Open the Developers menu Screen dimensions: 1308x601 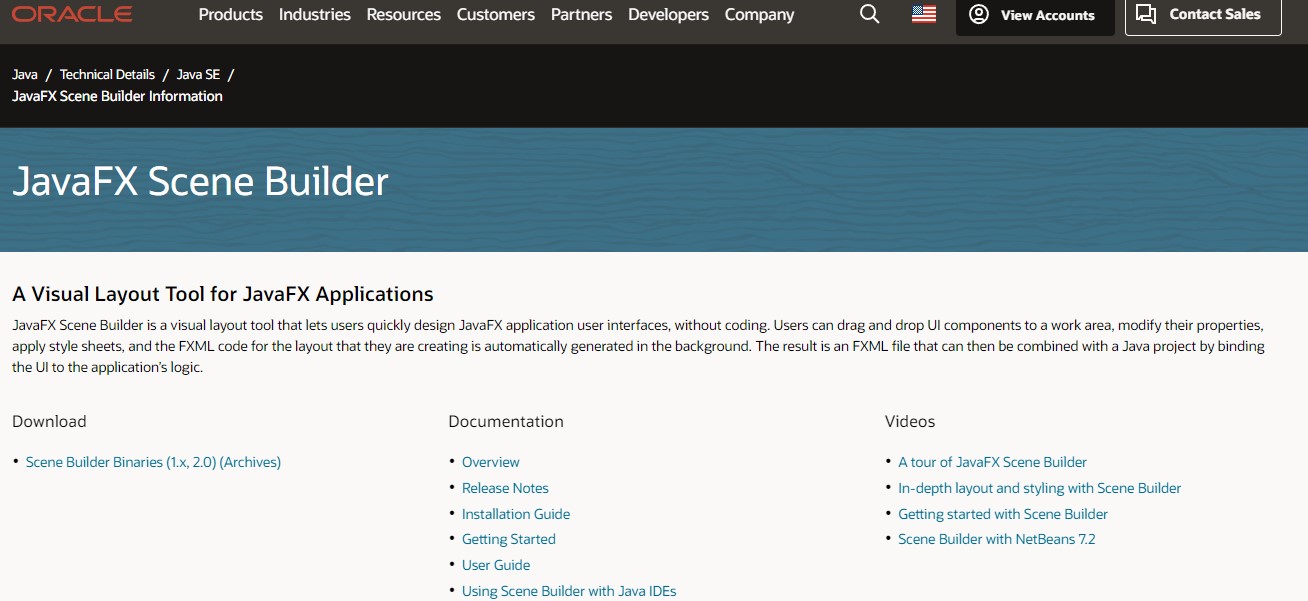669,14
